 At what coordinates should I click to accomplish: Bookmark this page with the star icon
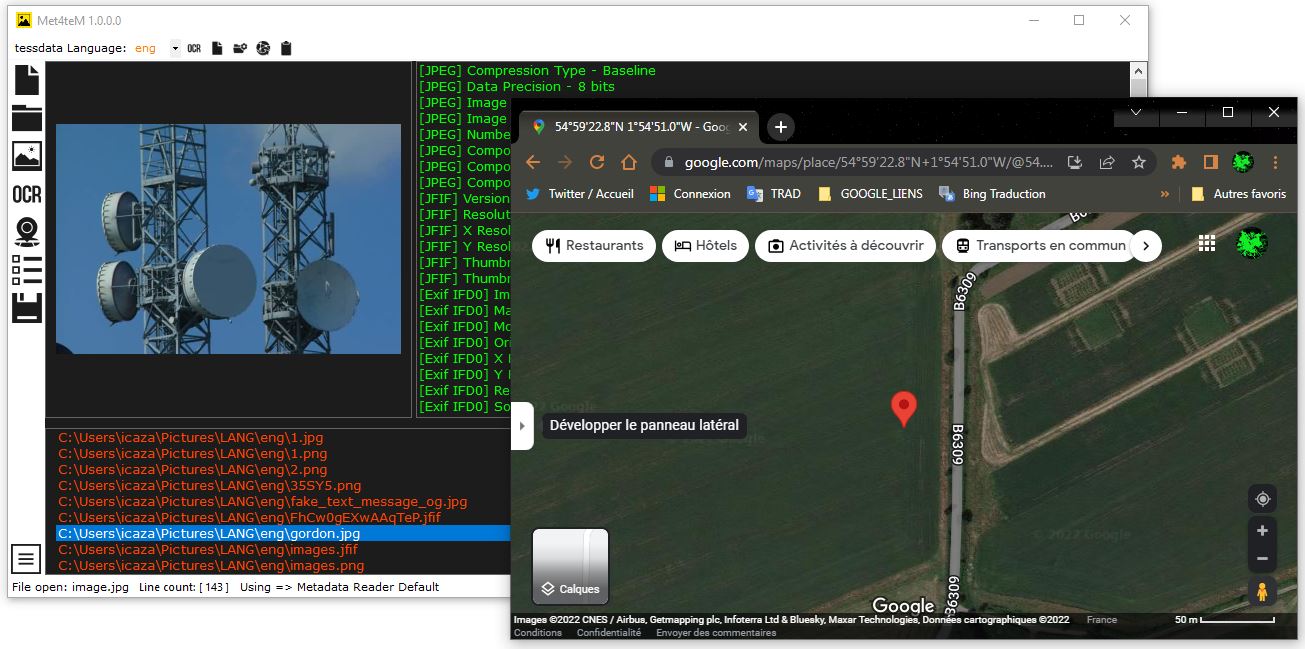click(1139, 162)
